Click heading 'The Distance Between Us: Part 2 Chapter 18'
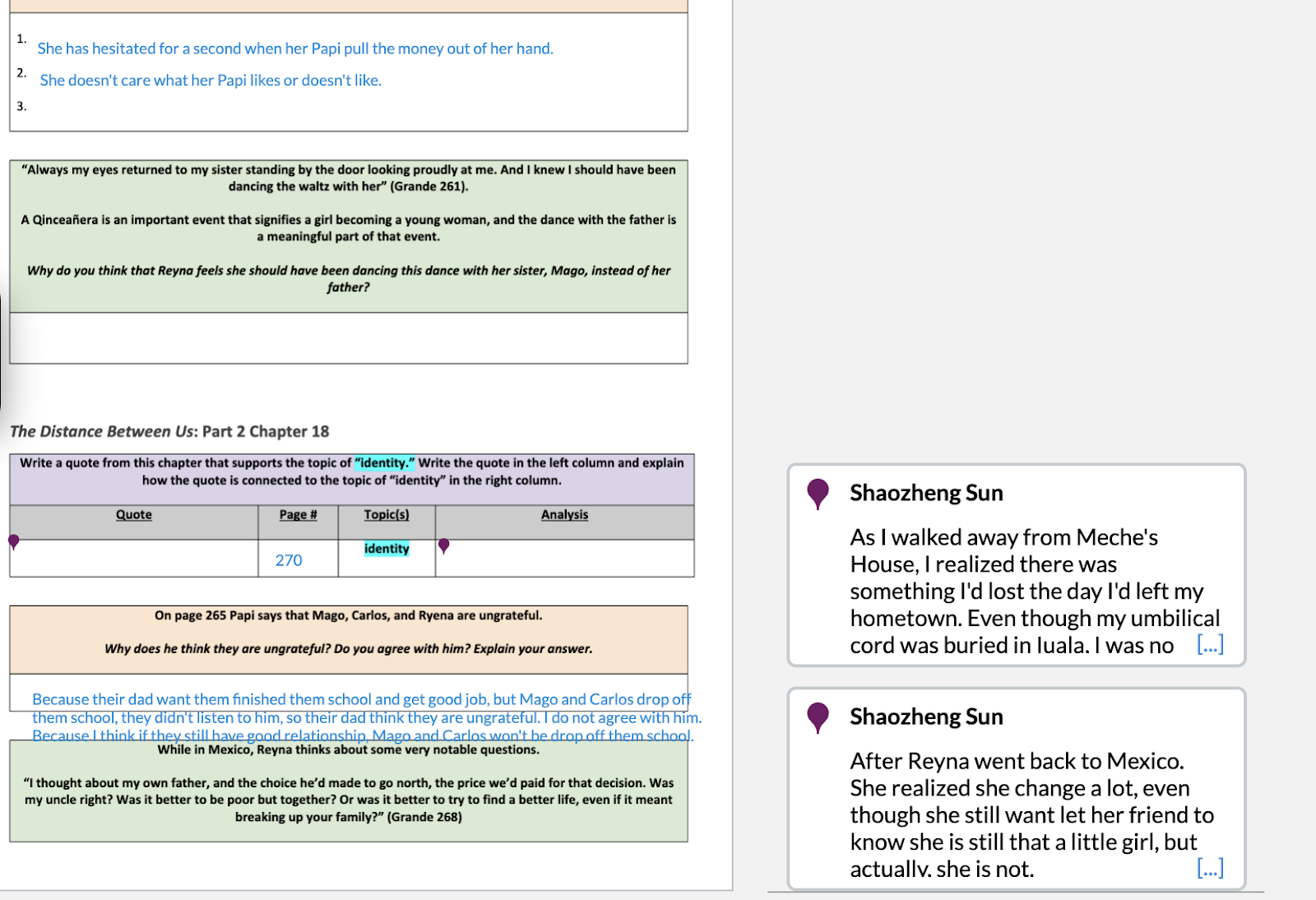The width and height of the screenshot is (1316, 900). (x=169, y=432)
